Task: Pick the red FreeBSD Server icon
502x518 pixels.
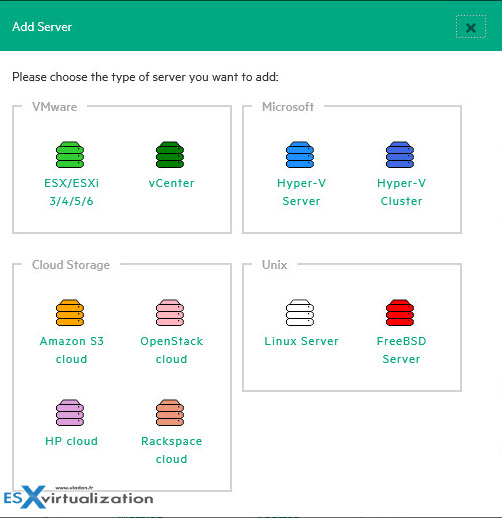Action: 400,313
